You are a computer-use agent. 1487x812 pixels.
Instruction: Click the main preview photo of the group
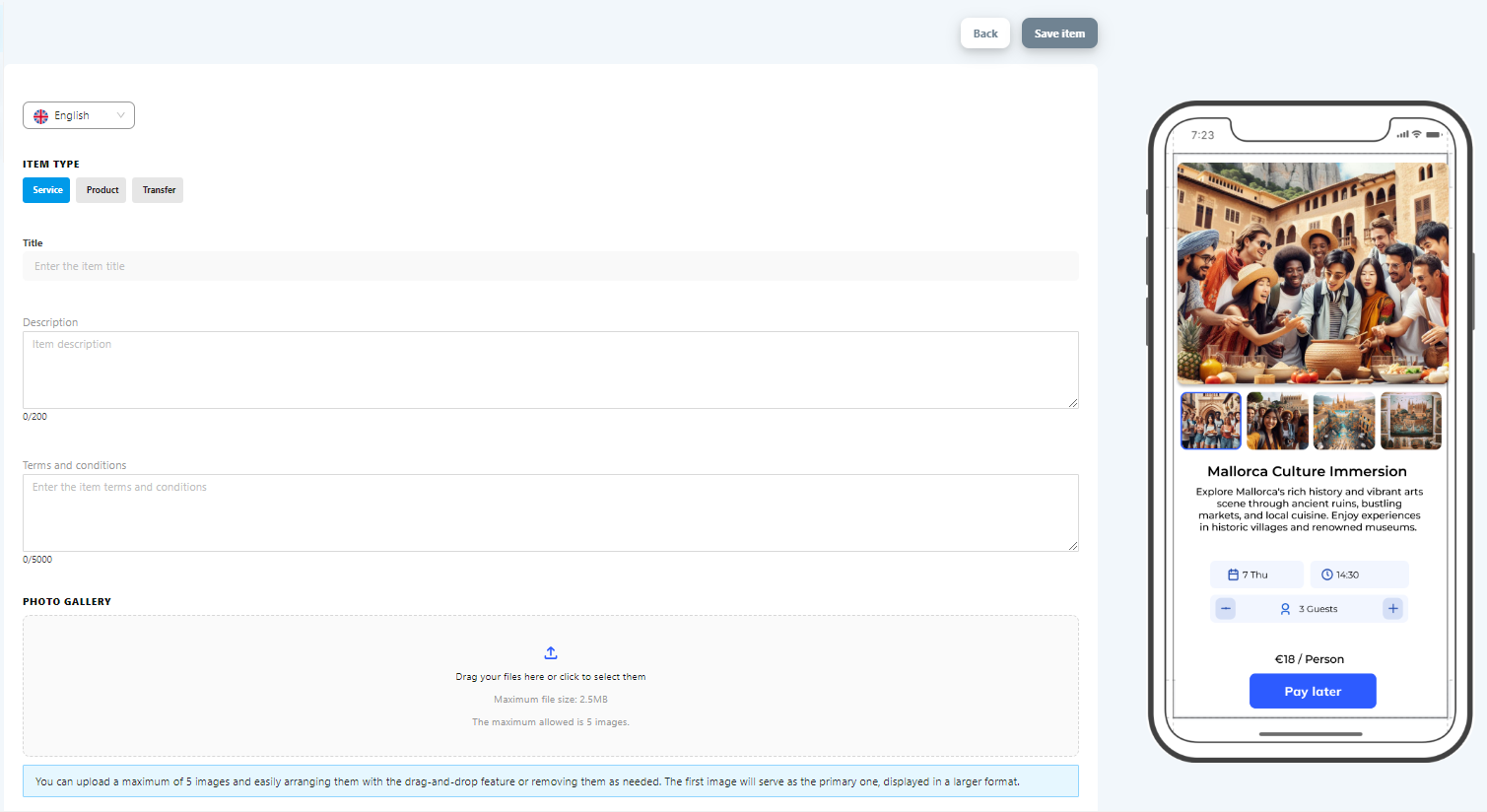click(1313, 273)
